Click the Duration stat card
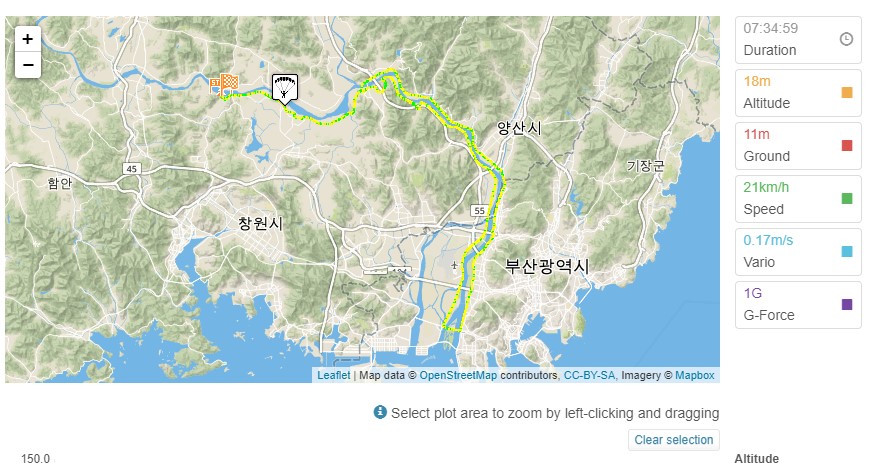The height and width of the screenshot is (463, 870). pyautogui.click(x=798, y=39)
